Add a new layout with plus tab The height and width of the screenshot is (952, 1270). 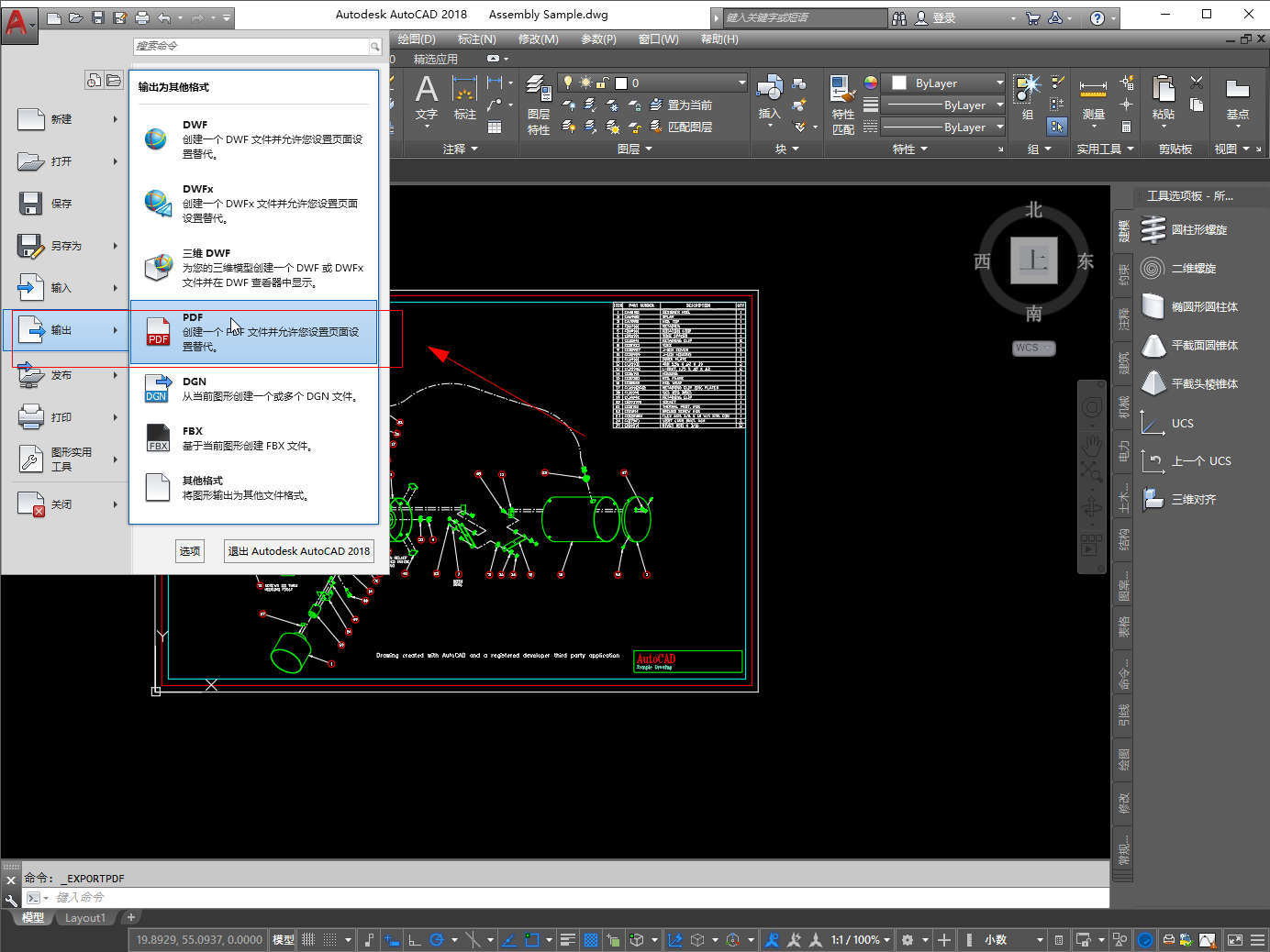[131, 918]
